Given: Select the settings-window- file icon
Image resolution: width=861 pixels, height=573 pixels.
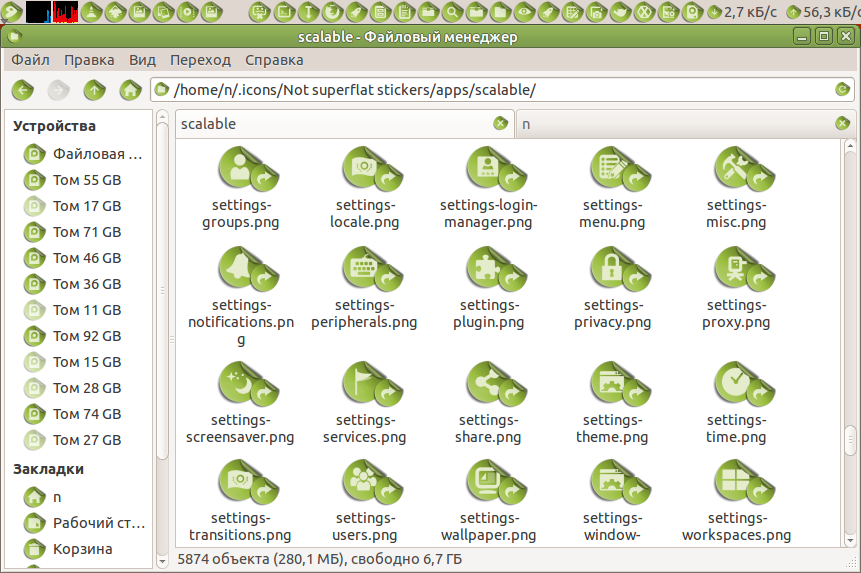Looking at the screenshot, I should point(619,482).
